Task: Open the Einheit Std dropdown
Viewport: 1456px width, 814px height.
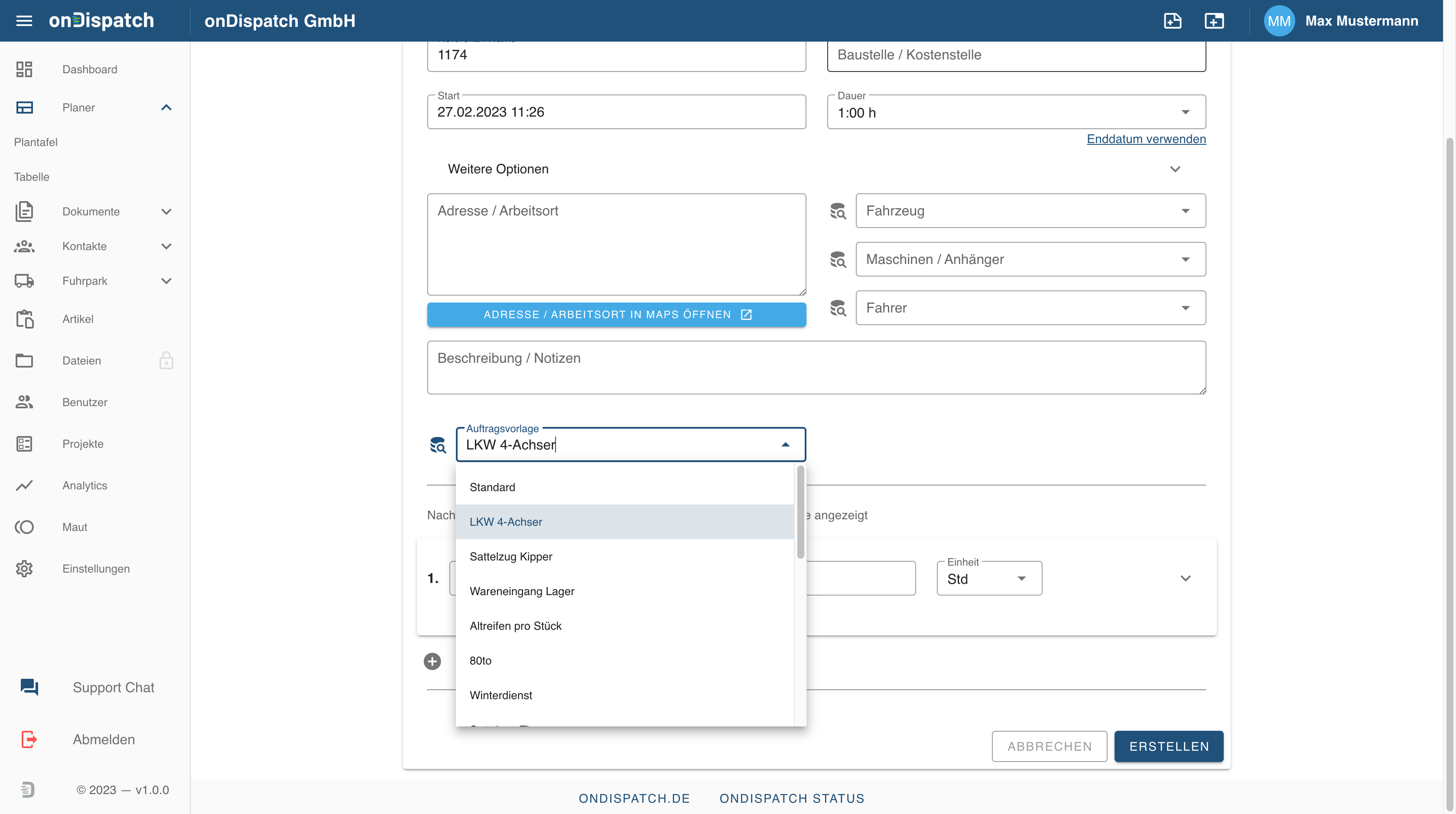Action: click(x=989, y=579)
